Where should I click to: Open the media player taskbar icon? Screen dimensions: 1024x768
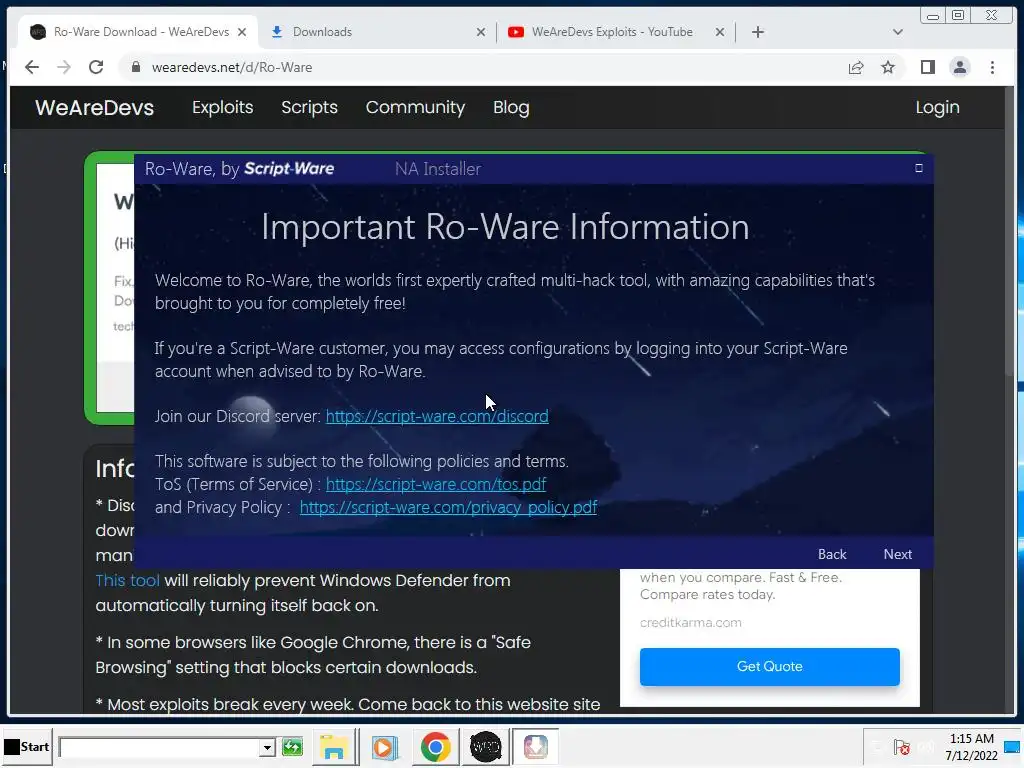point(384,746)
